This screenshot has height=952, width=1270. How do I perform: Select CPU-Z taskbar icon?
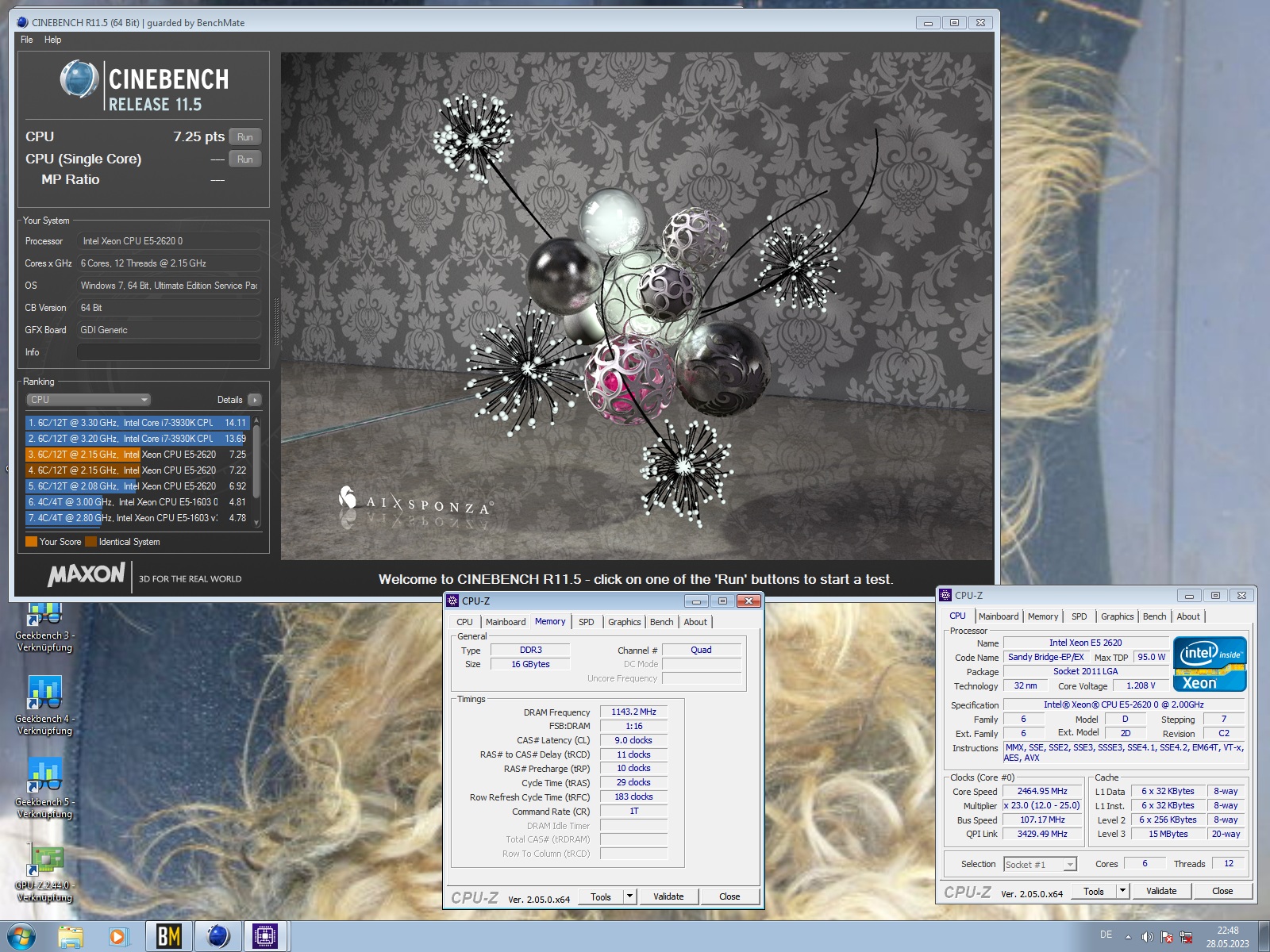tap(265, 936)
